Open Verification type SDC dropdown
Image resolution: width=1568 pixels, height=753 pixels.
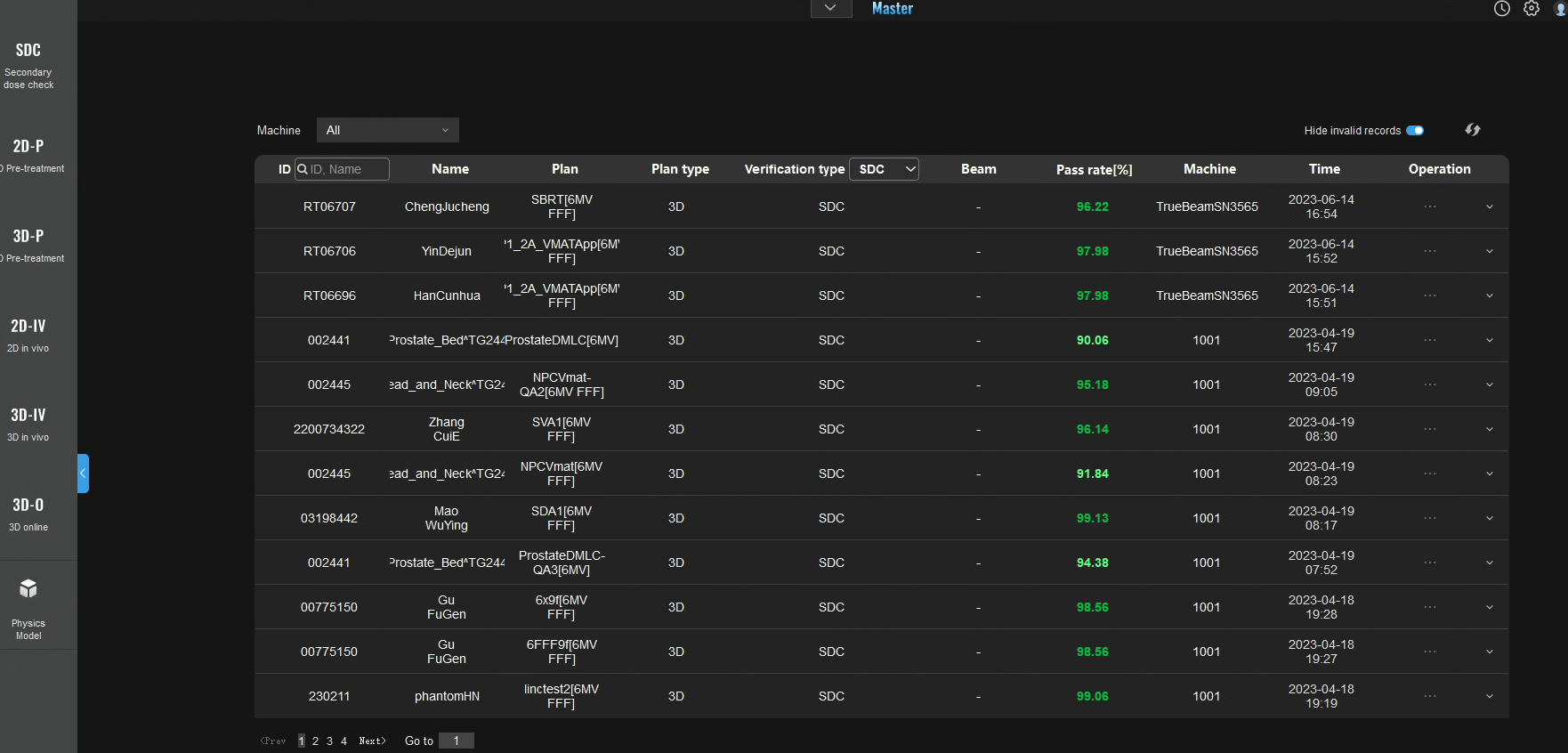[x=885, y=169]
